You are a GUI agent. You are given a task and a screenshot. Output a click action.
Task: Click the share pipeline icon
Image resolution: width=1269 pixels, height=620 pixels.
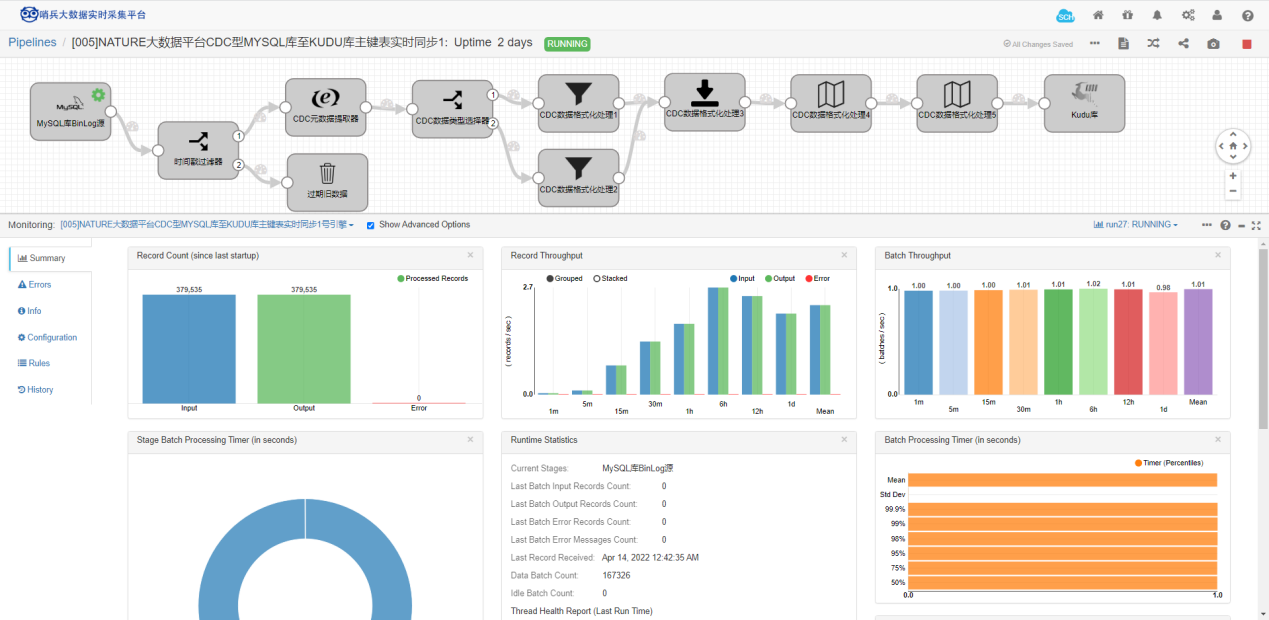(x=1184, y=44)
